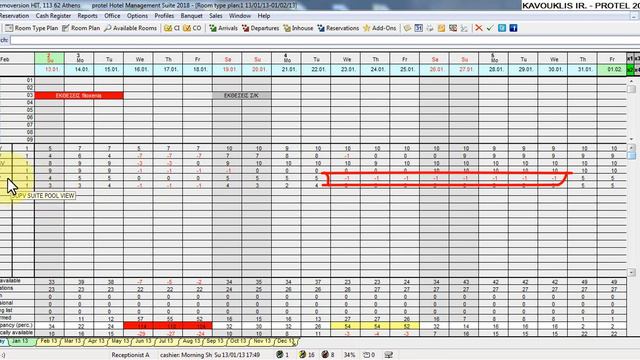This screenshot has width=640, height=360.
Task: Click the printer toolbar icon
Action: [x=430, y=28]
